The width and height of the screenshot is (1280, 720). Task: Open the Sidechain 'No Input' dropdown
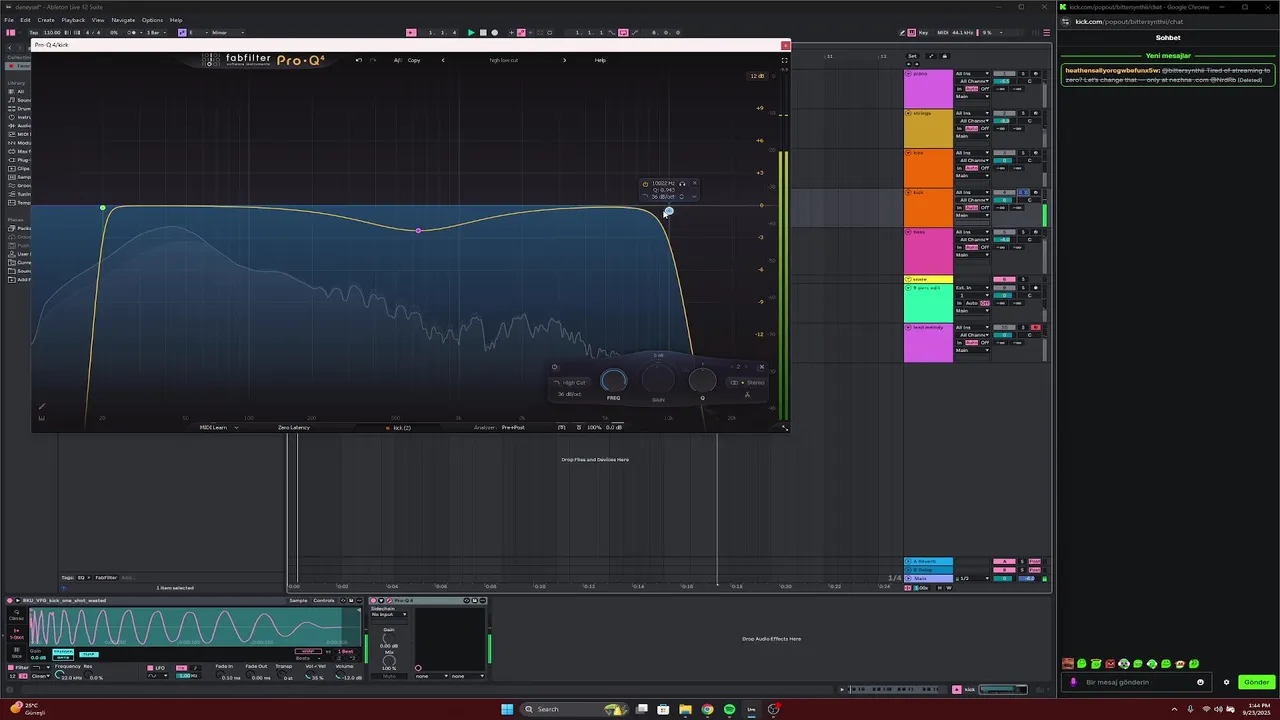389,615
